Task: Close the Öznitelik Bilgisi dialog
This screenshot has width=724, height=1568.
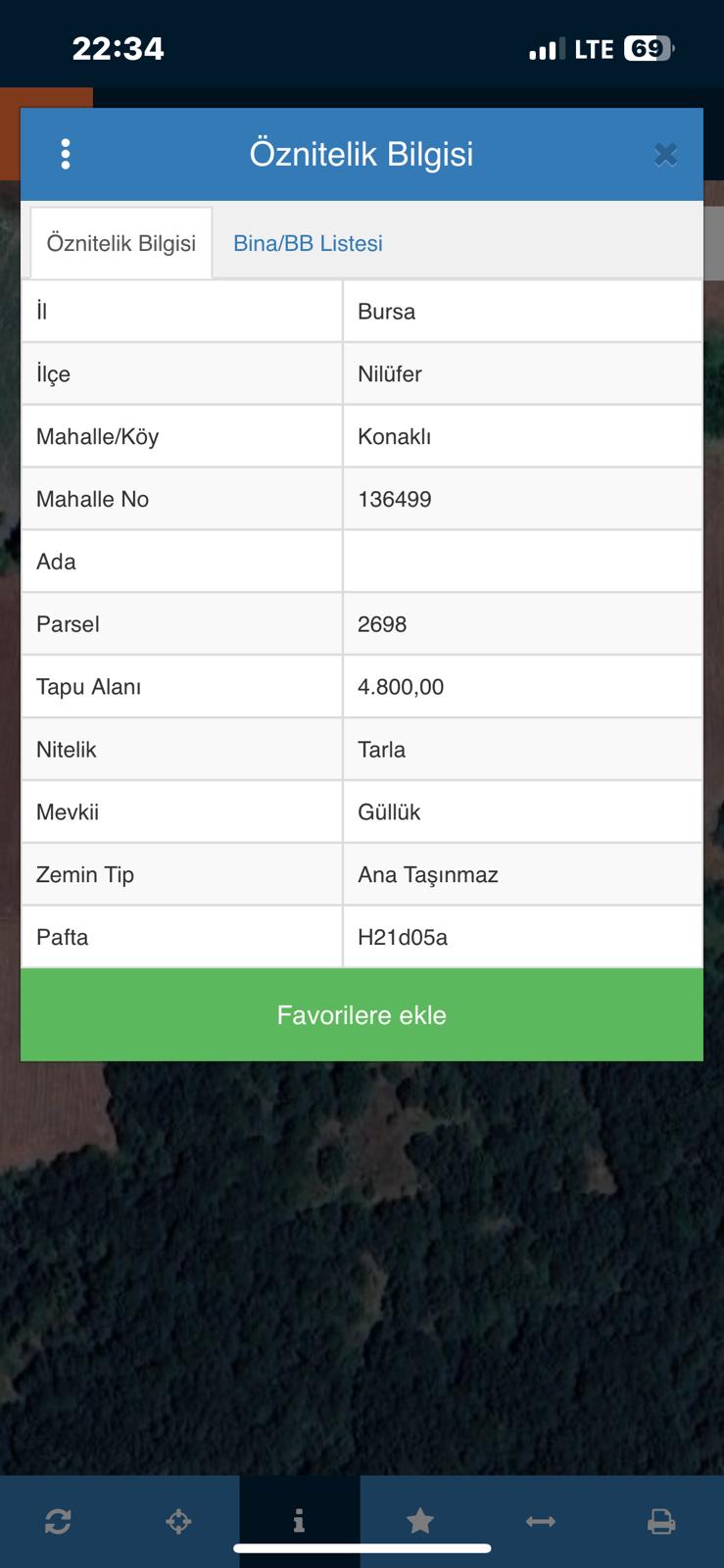Action: click(x=665, y=155)
